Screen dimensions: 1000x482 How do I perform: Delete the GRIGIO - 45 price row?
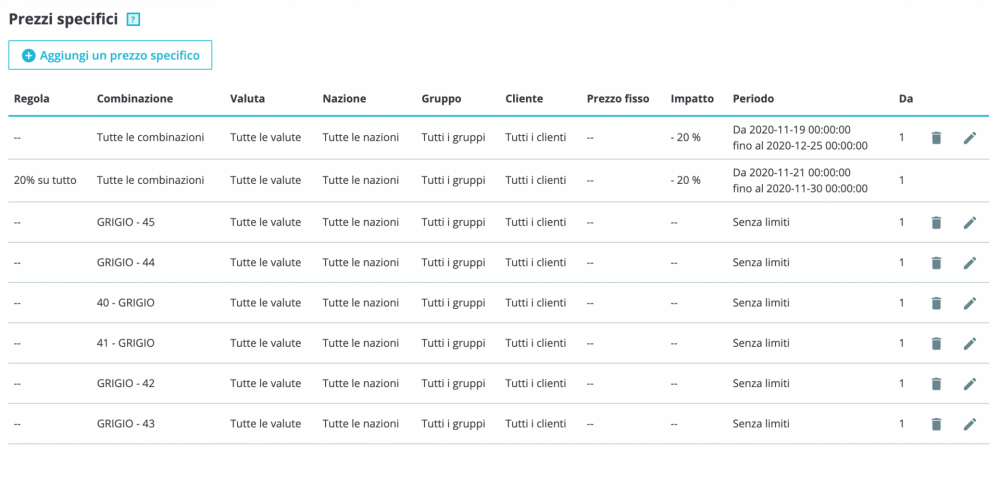coord(936,223)
